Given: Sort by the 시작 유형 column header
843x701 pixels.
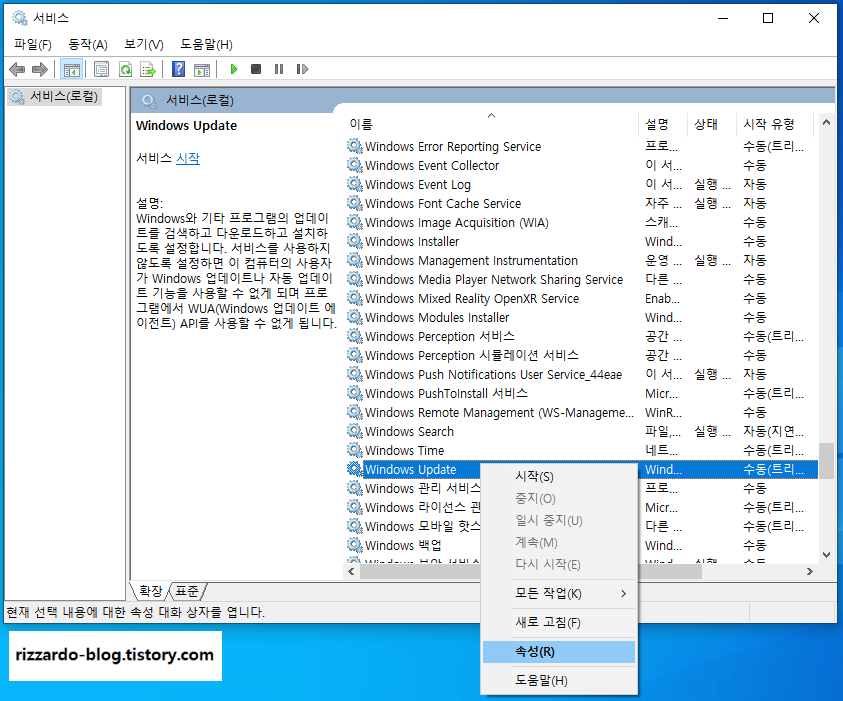Looking at the screenshot, I should (x=775, y=124).
